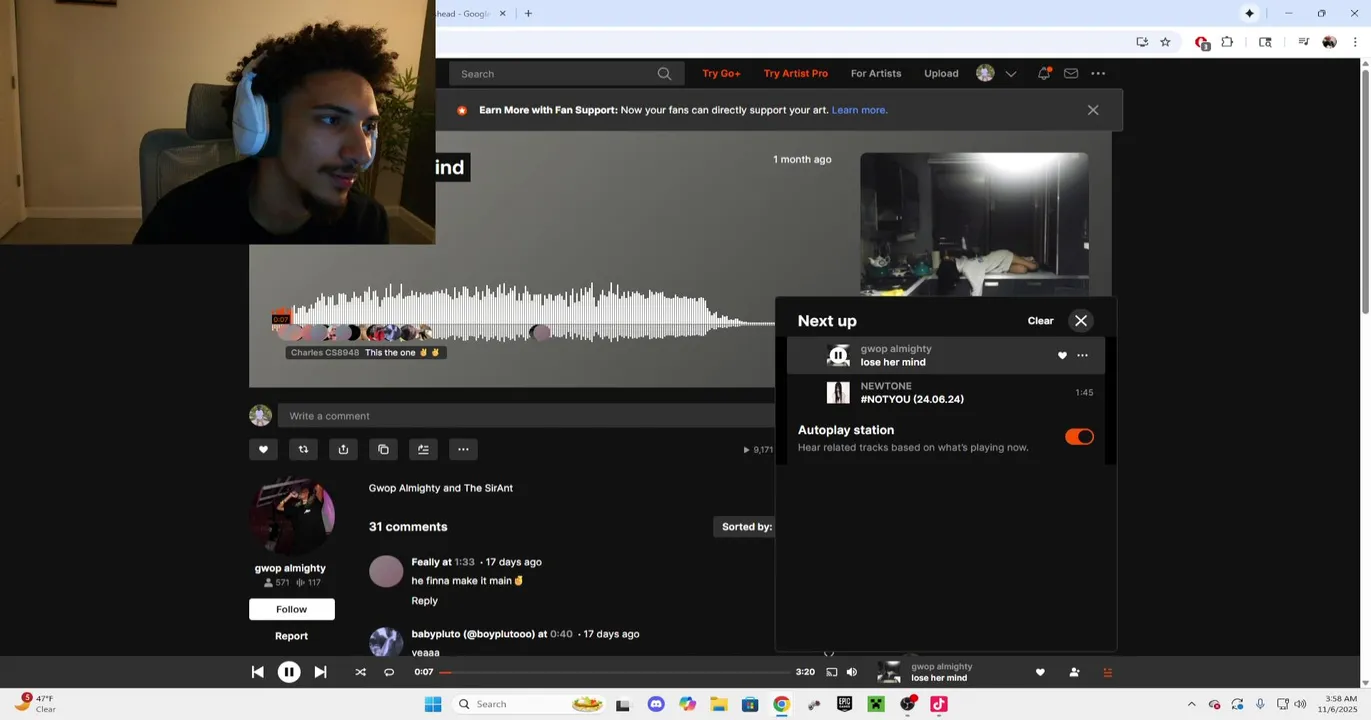Follow gwop almighty
1371x720 pixels.
[x=292, y=609]
